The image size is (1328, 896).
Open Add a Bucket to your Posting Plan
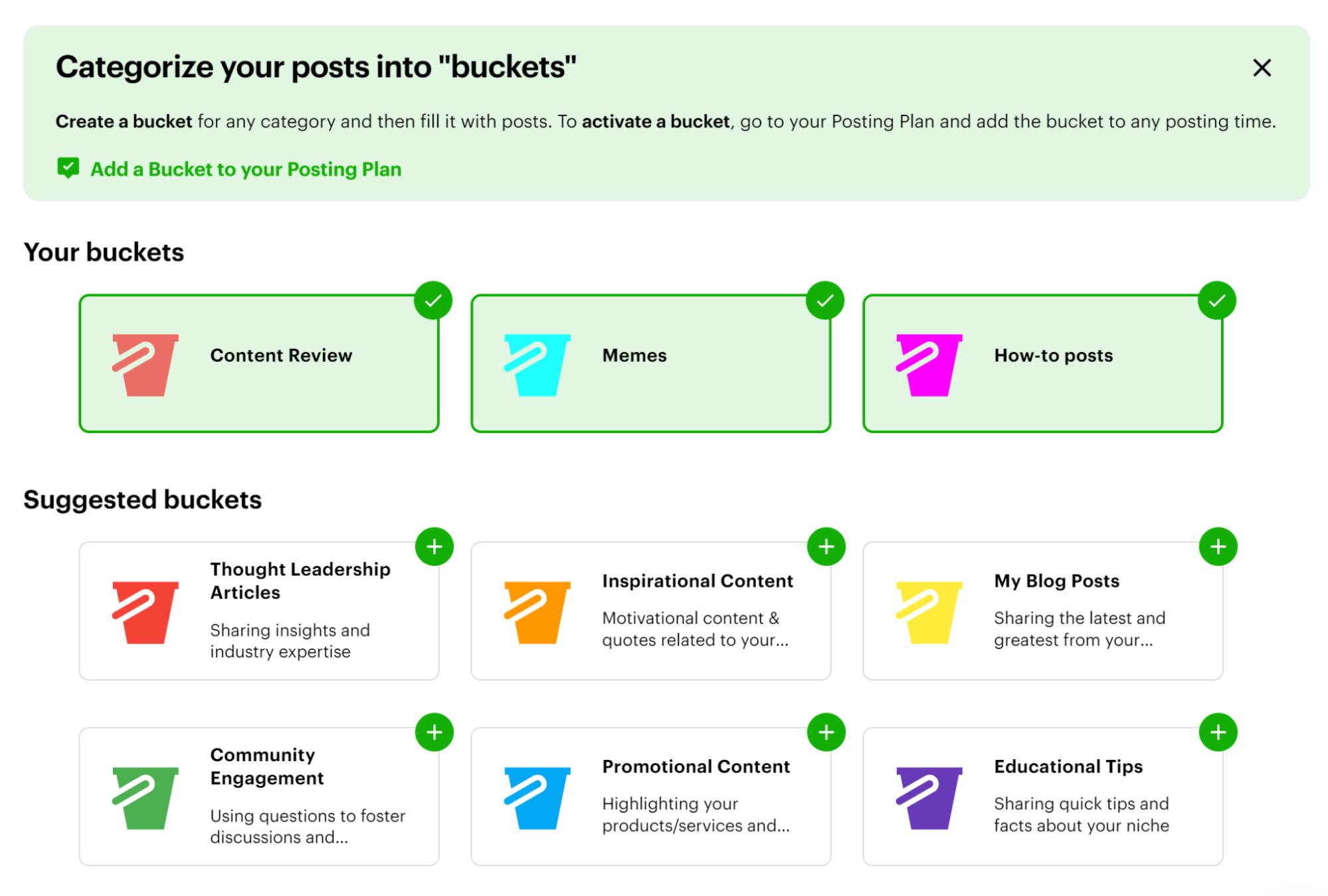[246, 169]
